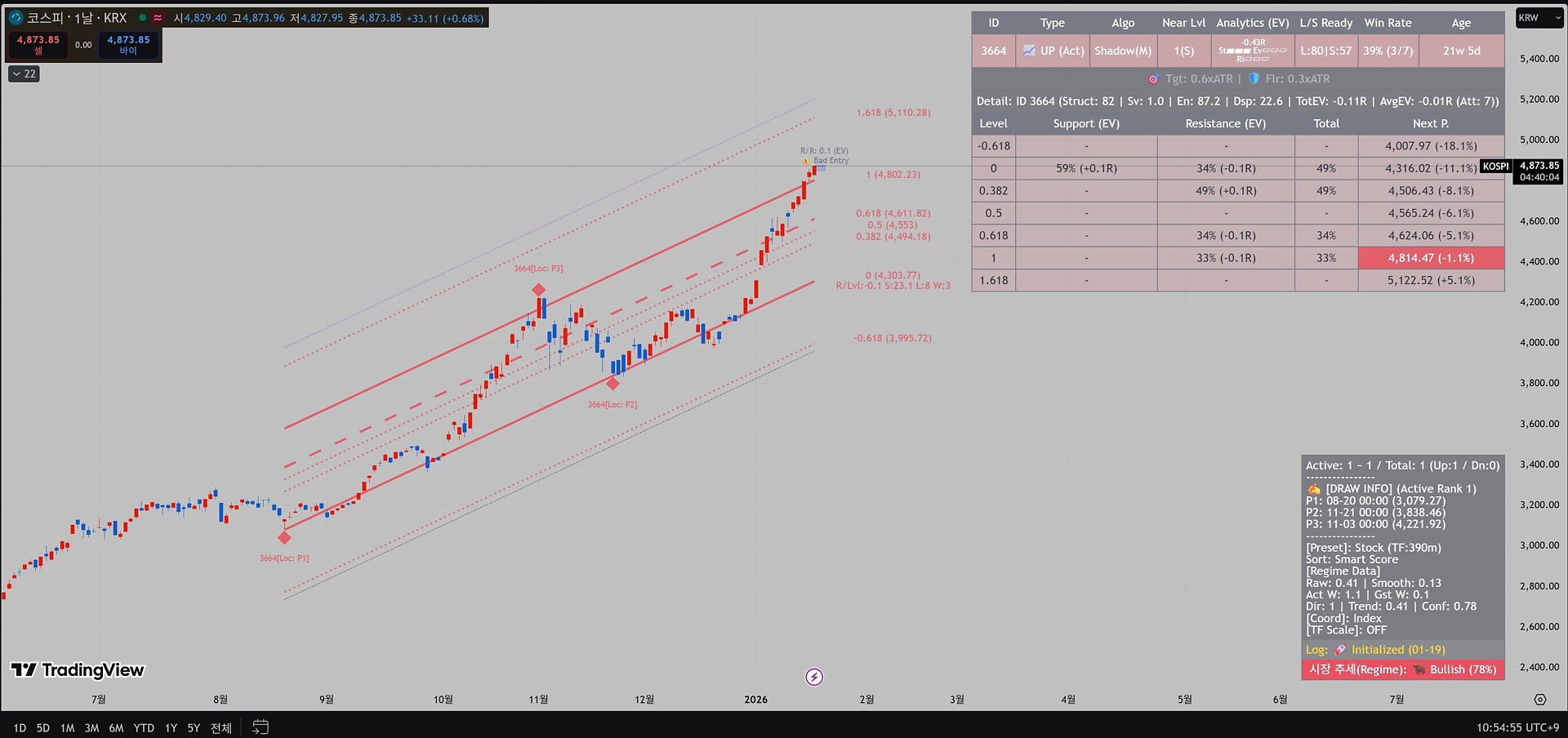Click the Analytics (EV) column header

[x=1253, y=23]
